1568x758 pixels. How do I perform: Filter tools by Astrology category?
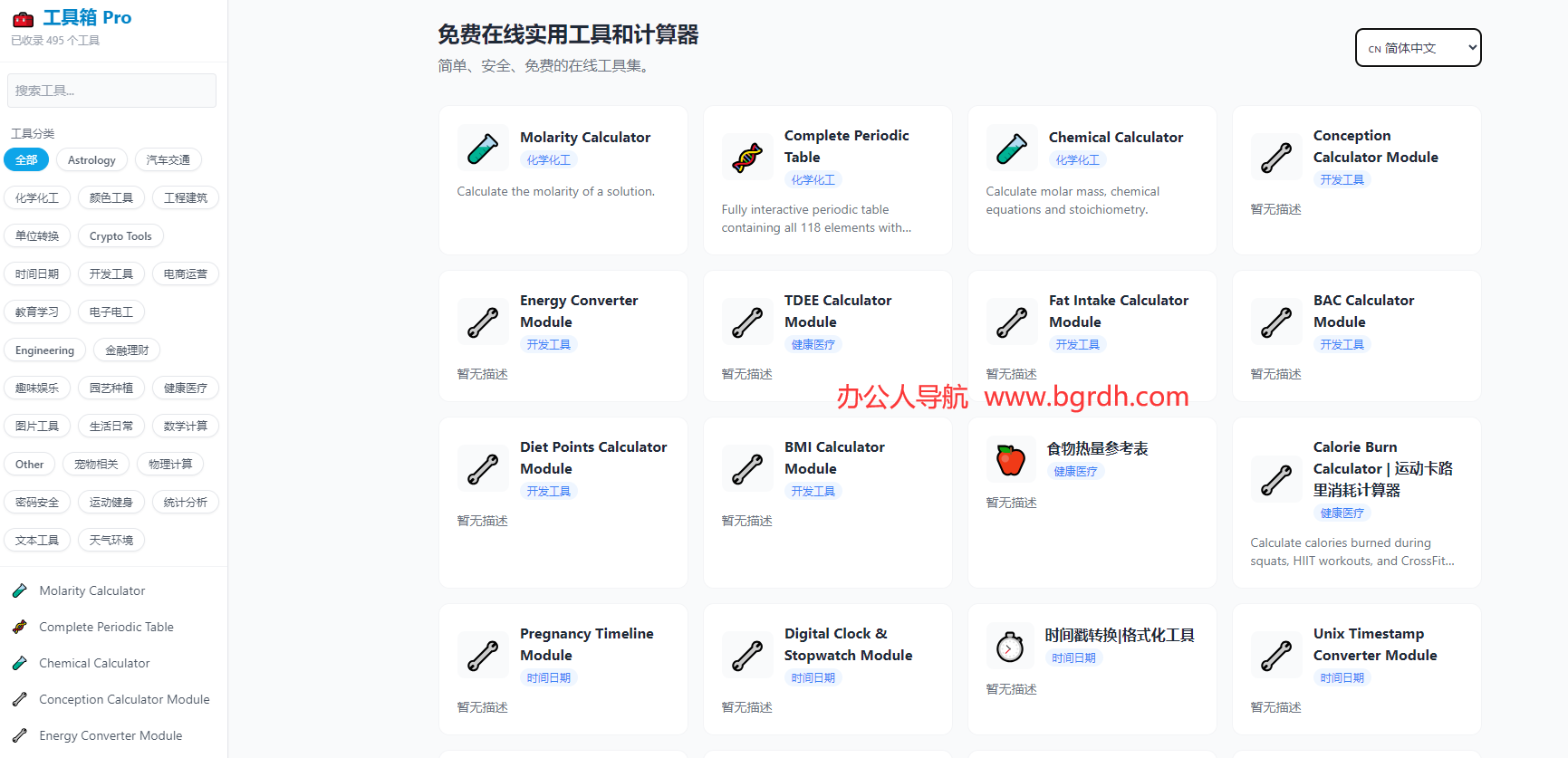tap(91, 160)
